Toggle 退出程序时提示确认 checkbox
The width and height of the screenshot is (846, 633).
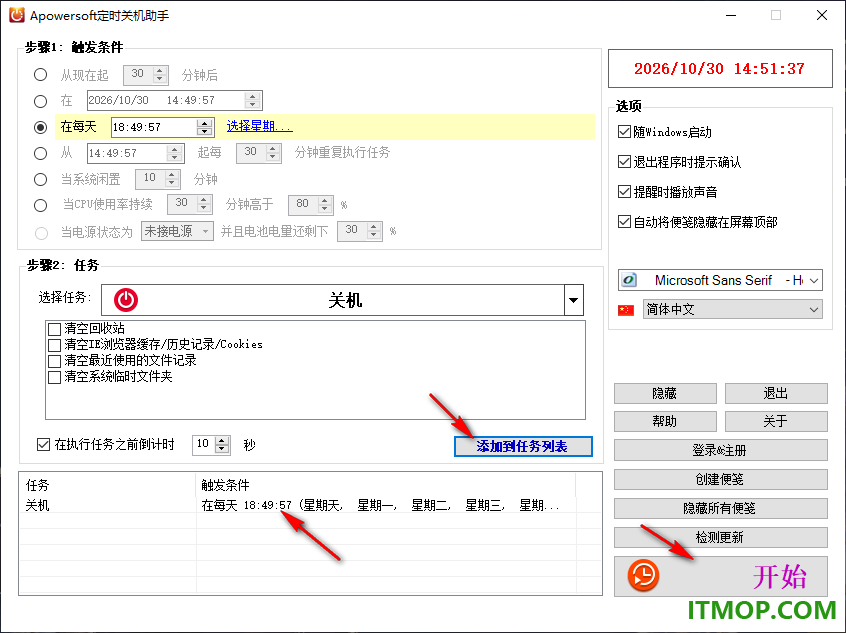coord(624,161)
